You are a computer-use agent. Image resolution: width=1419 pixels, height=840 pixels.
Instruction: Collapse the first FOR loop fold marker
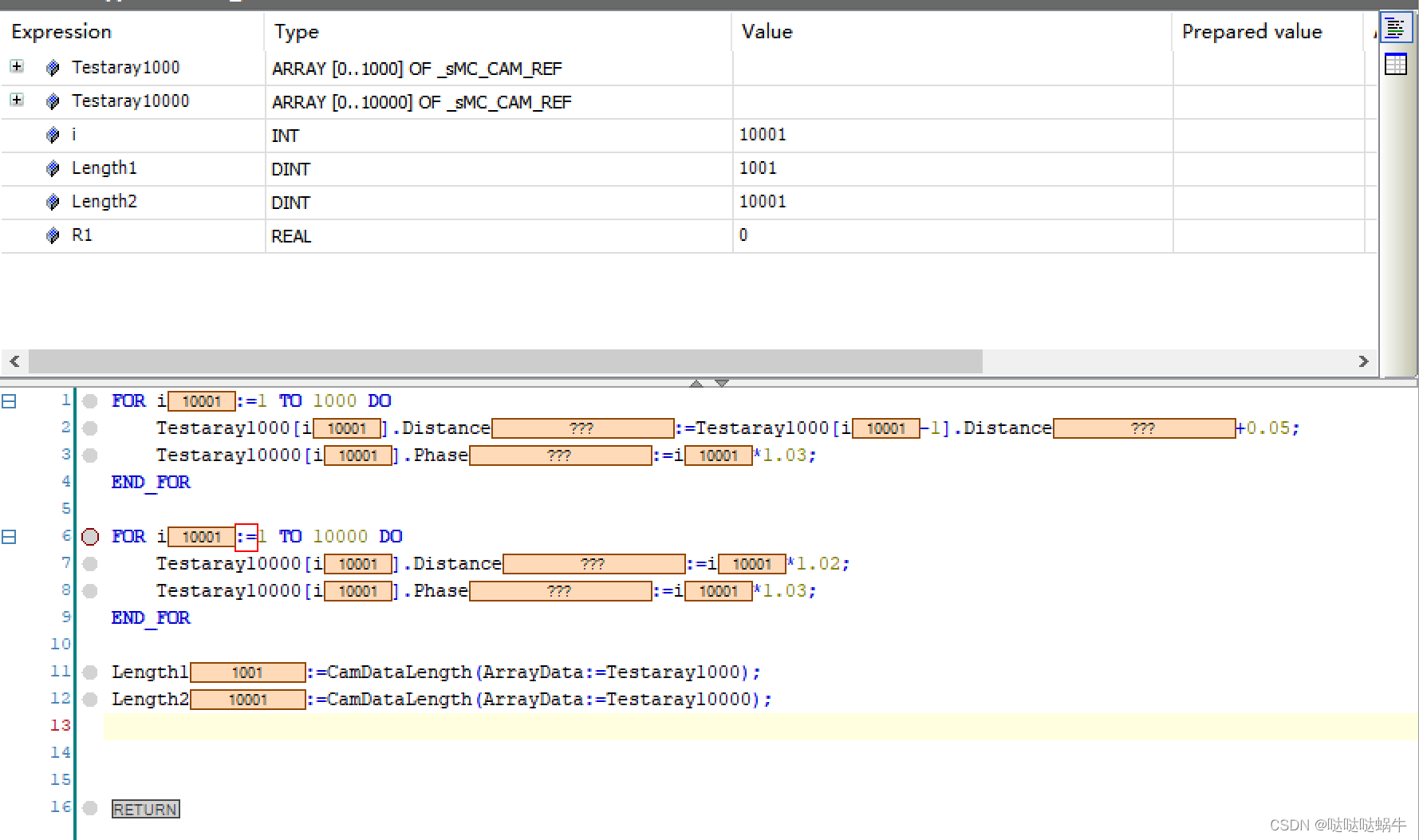pos(10,401)
